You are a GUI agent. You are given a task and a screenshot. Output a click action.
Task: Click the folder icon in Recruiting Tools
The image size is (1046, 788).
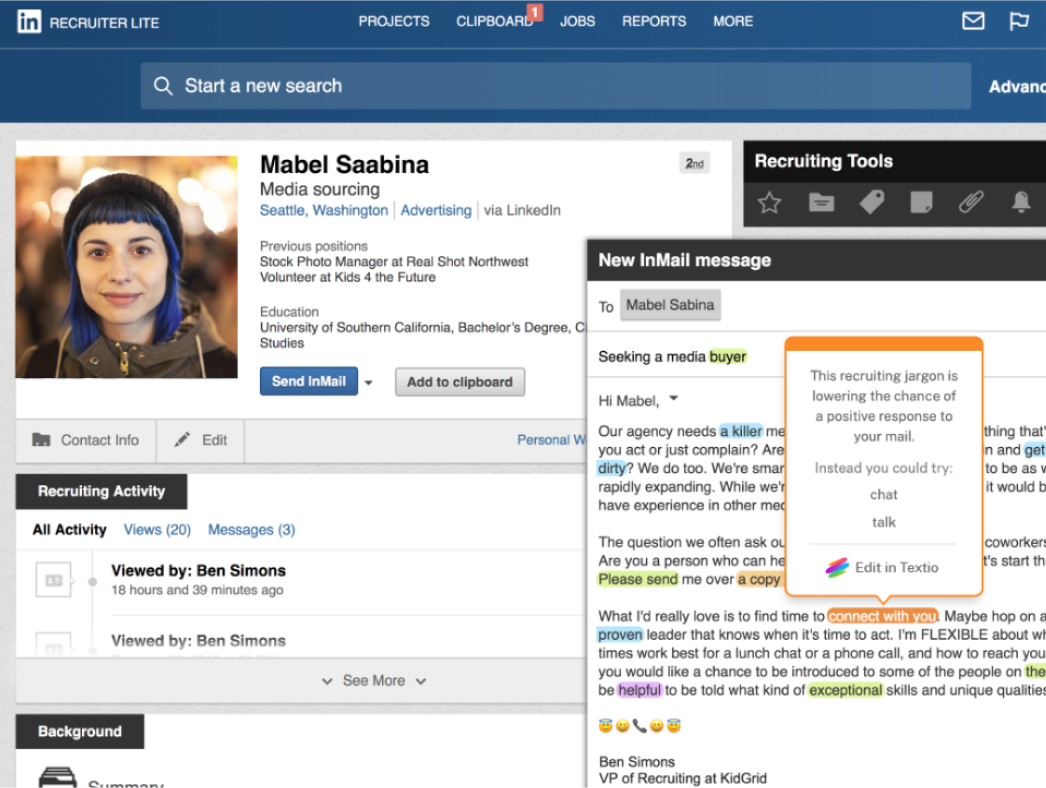[x=821, y=202]
